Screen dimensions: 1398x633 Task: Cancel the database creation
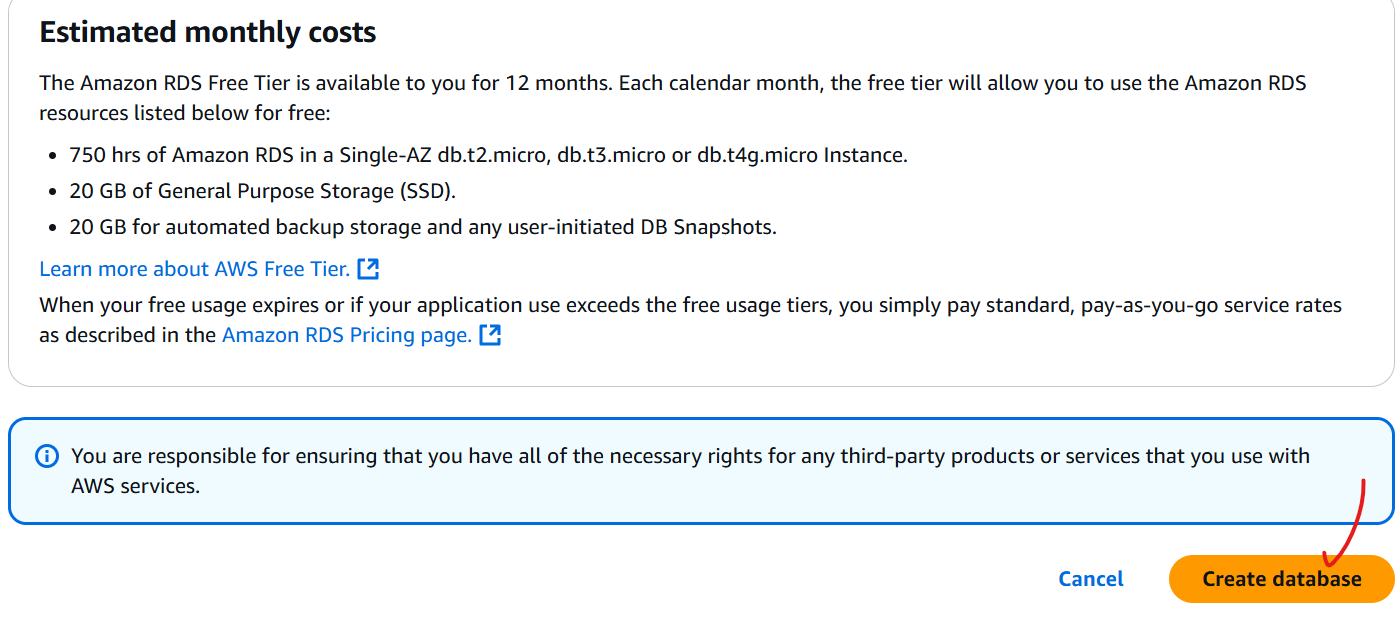(x=1090, y=579)
